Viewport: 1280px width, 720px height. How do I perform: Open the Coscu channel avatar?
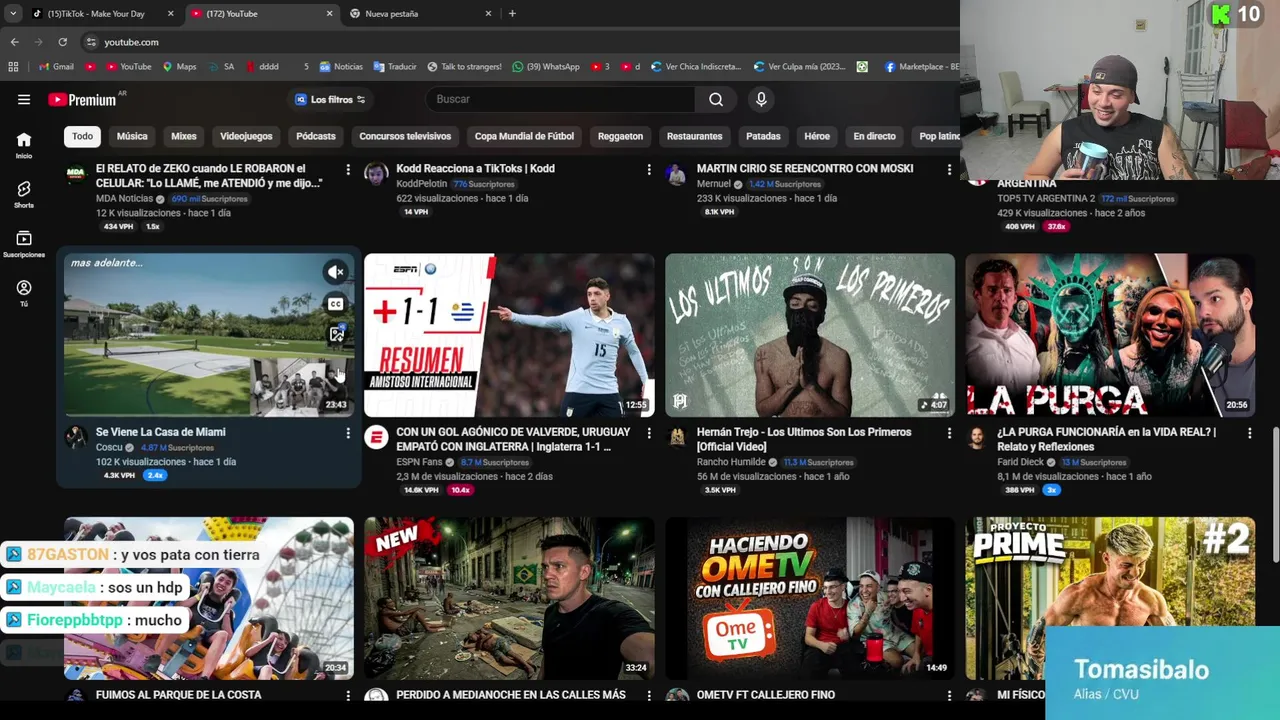76,437
